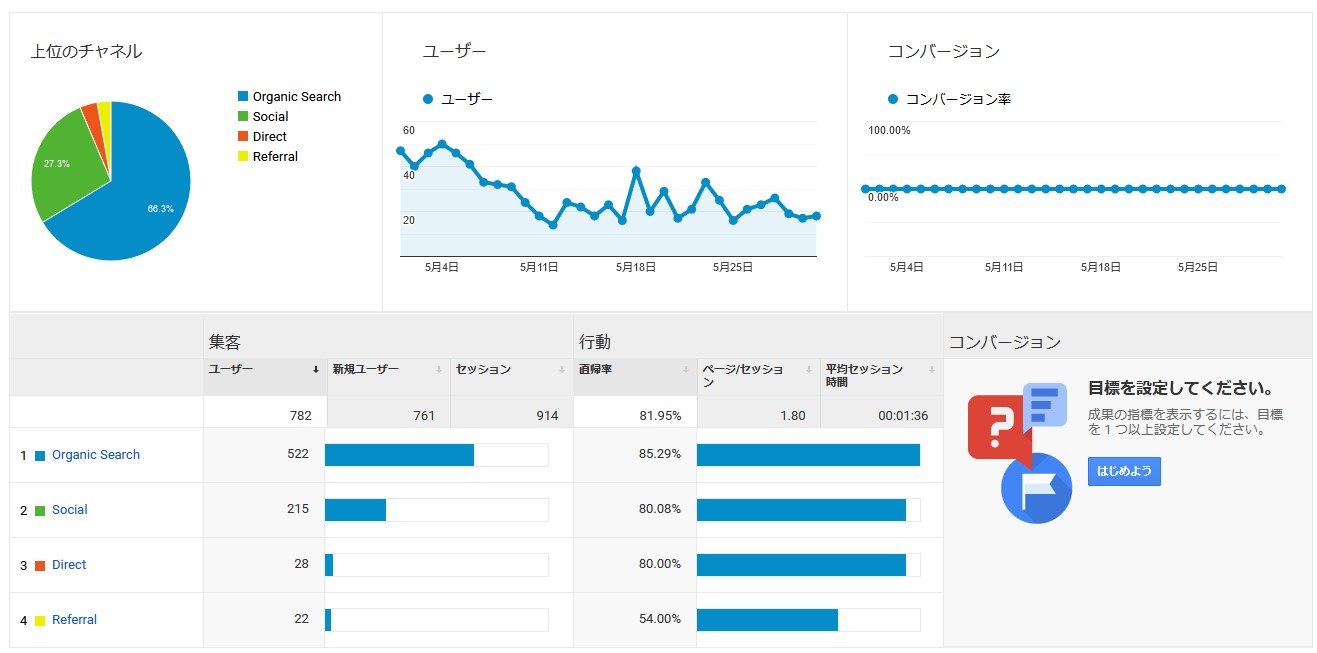The image size is (1317, 653).
Task: Open the Organic Search channel link
Action: pyautogui.click(x=96, y=455)
